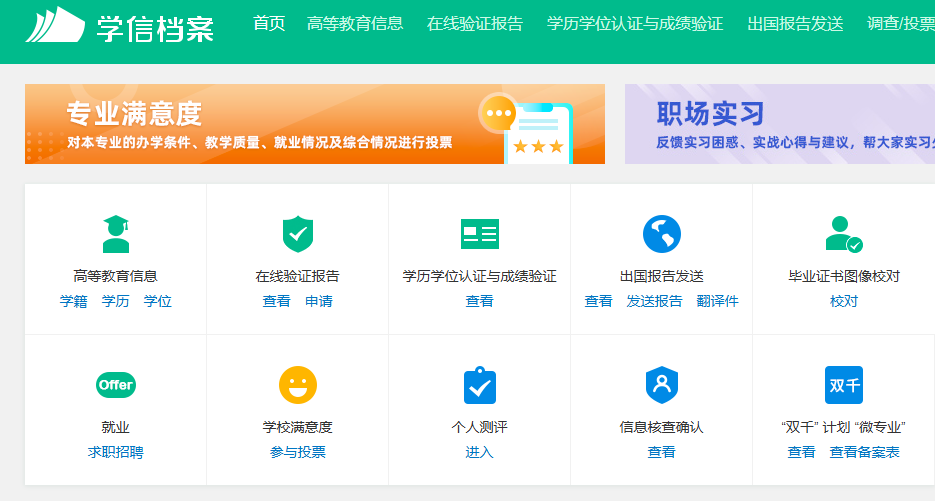Image resolution: width=935 pixels, height=501 pixels.
Task: Click 进入 under 个人测评
Action: tap(479, 452)
